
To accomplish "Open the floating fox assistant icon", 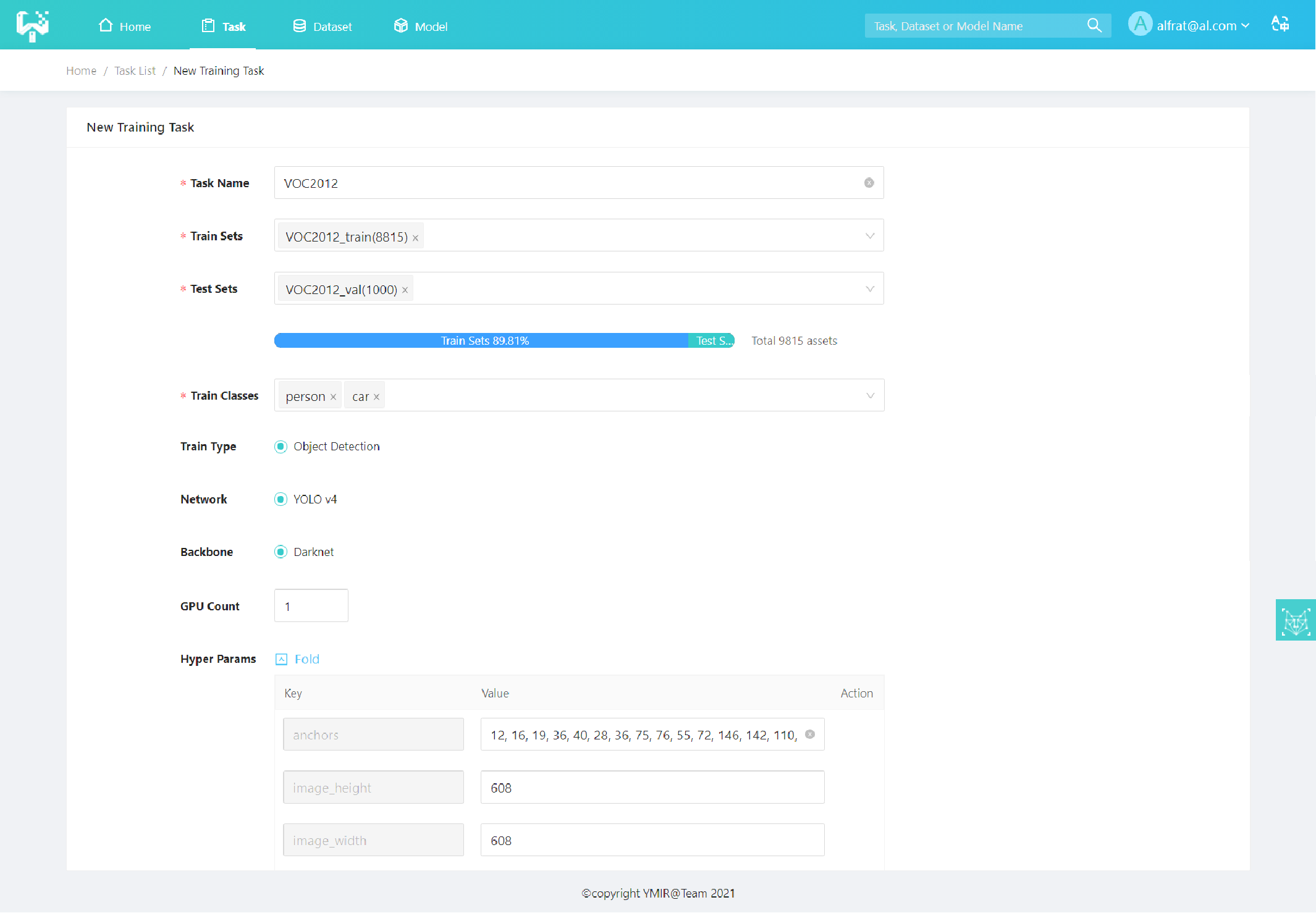I will [x=1295, y=620].
